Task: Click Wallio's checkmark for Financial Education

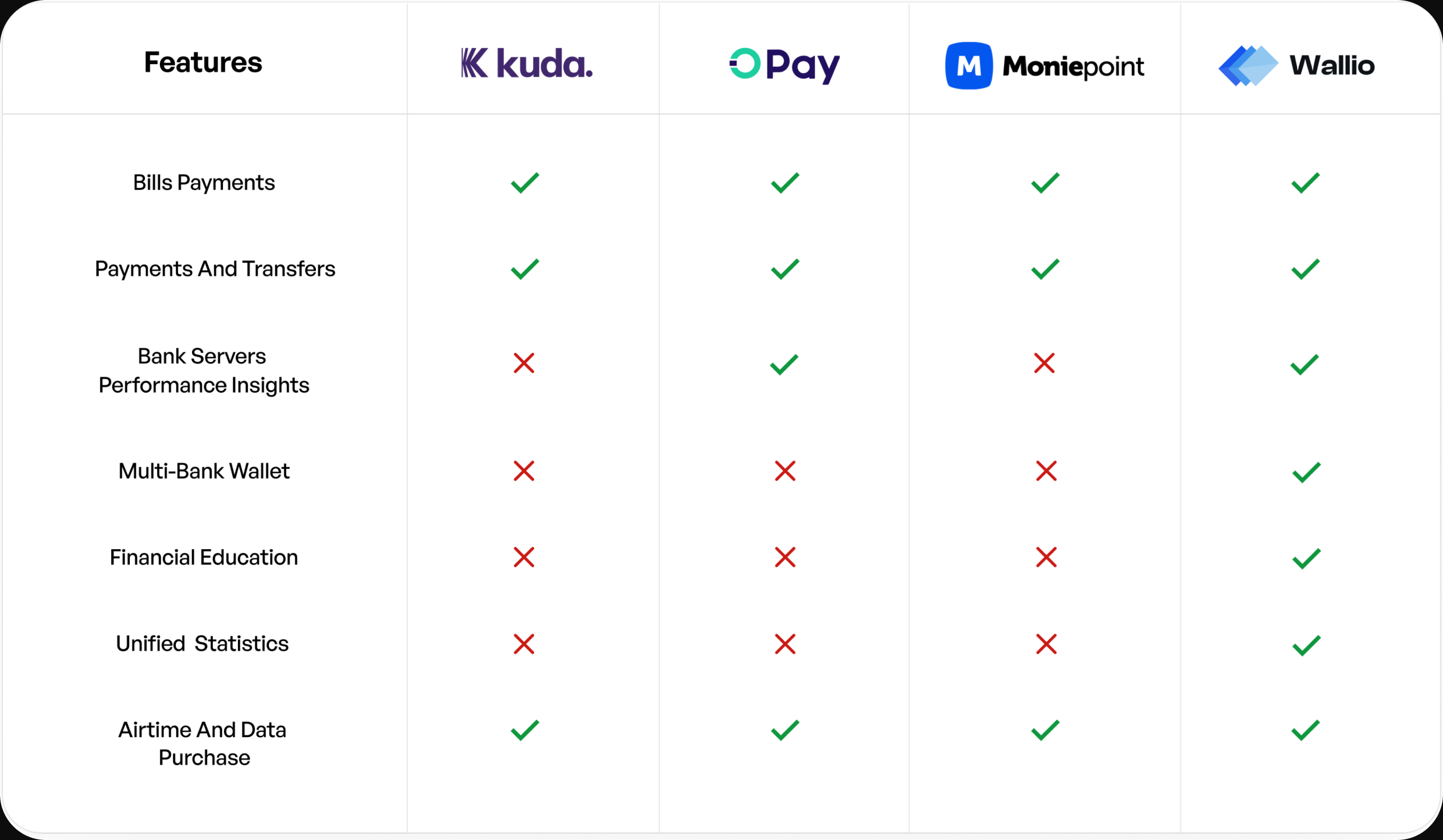Action: click(1306, 558)
